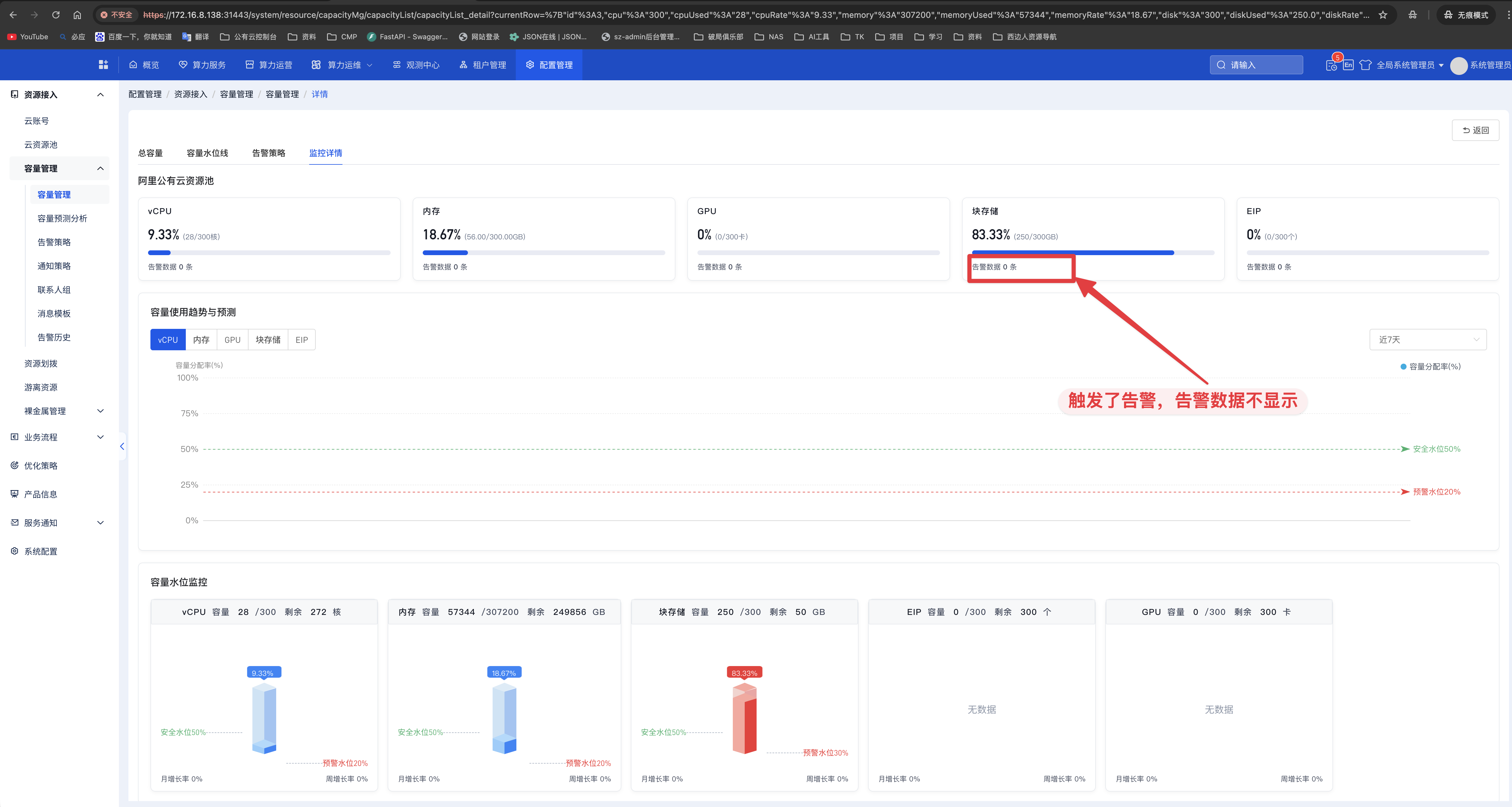Open the 近7天 time range dropdown
Image resolution: width=1512 pixels, height=807 pixels.
pyautogui.click(x=1428, y=340)
